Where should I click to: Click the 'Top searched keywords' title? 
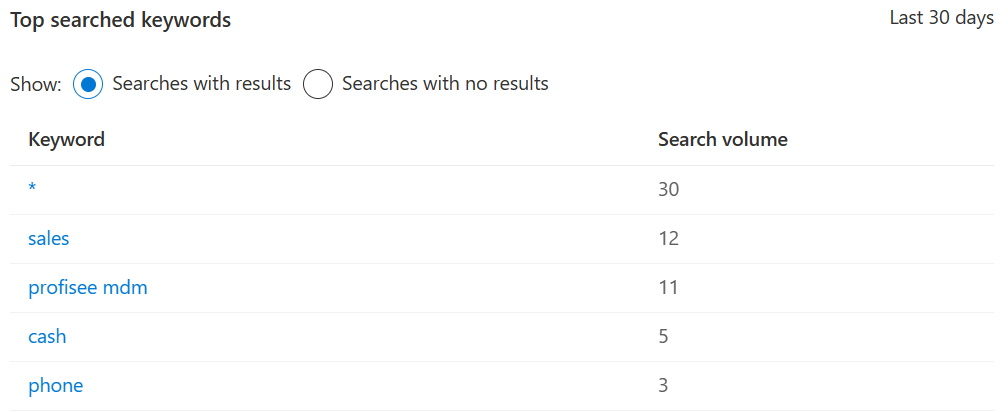tap(121, 20)
